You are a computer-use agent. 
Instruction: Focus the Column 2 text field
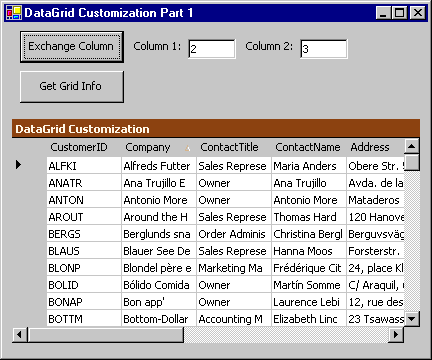[x=324, y=49]
